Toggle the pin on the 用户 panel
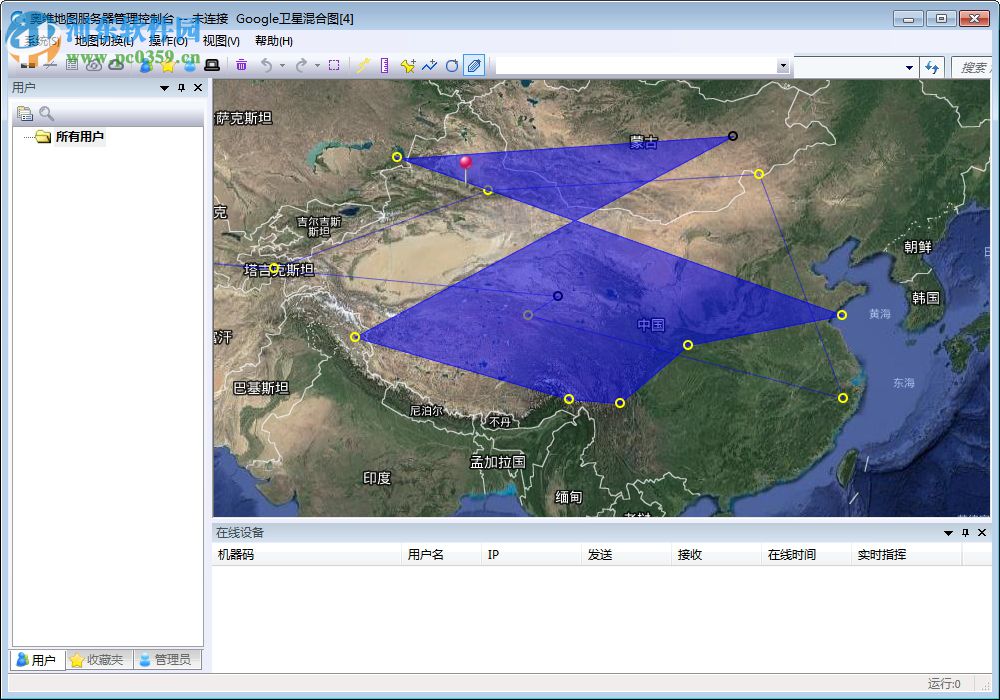1000x700 pixels. [180, 87]
